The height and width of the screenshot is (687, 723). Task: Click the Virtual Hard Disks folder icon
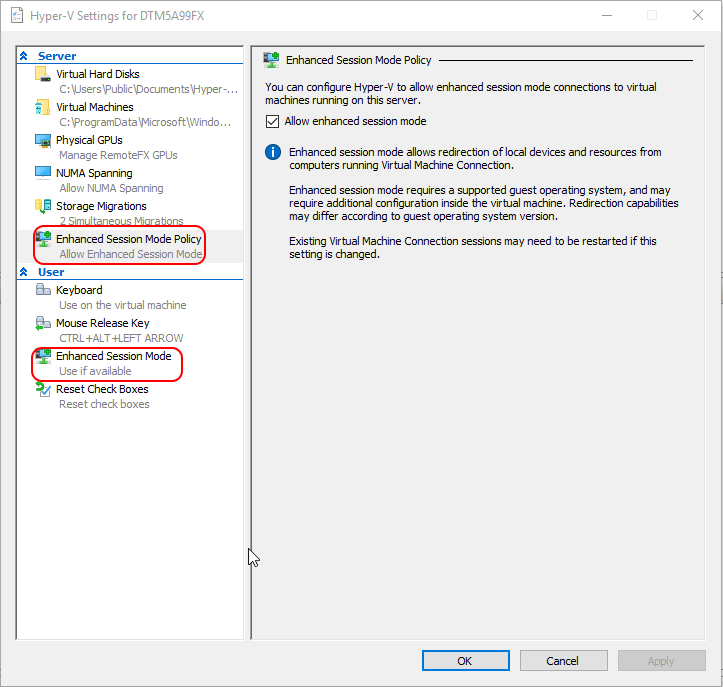click(43, 74)
